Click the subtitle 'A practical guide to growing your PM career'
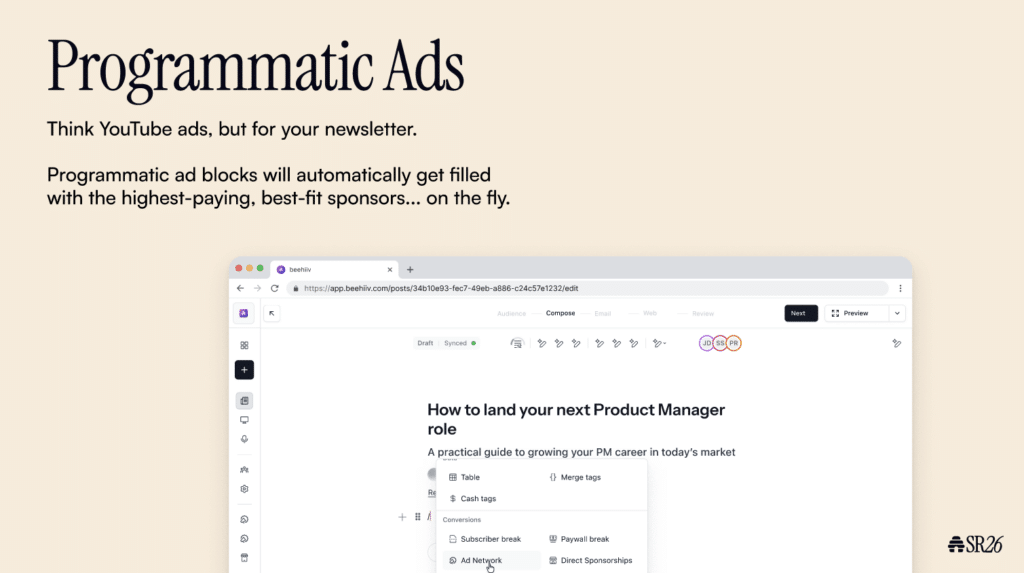Image resolution: width=1024 pixels, height=573 pixels. [x=581, y=452]
